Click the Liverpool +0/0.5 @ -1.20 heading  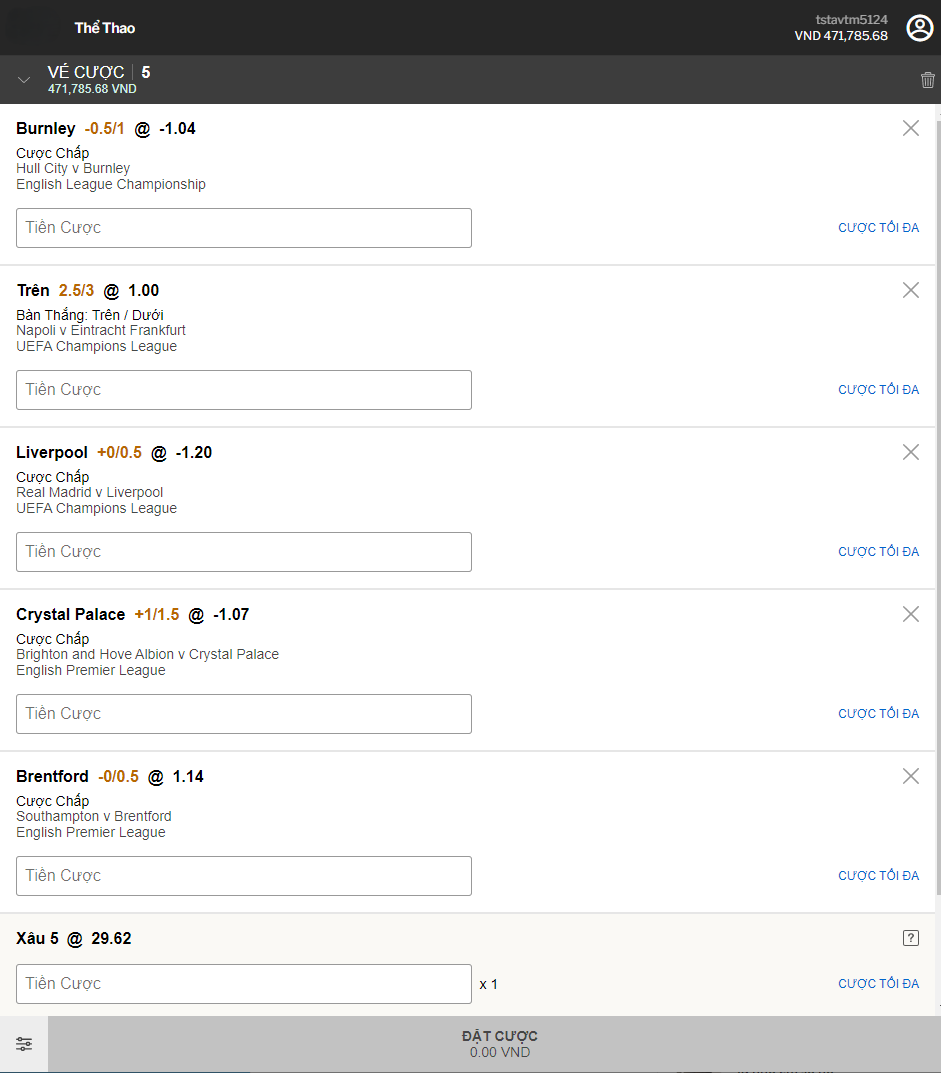pyautogui.click(x=114, y=452)
